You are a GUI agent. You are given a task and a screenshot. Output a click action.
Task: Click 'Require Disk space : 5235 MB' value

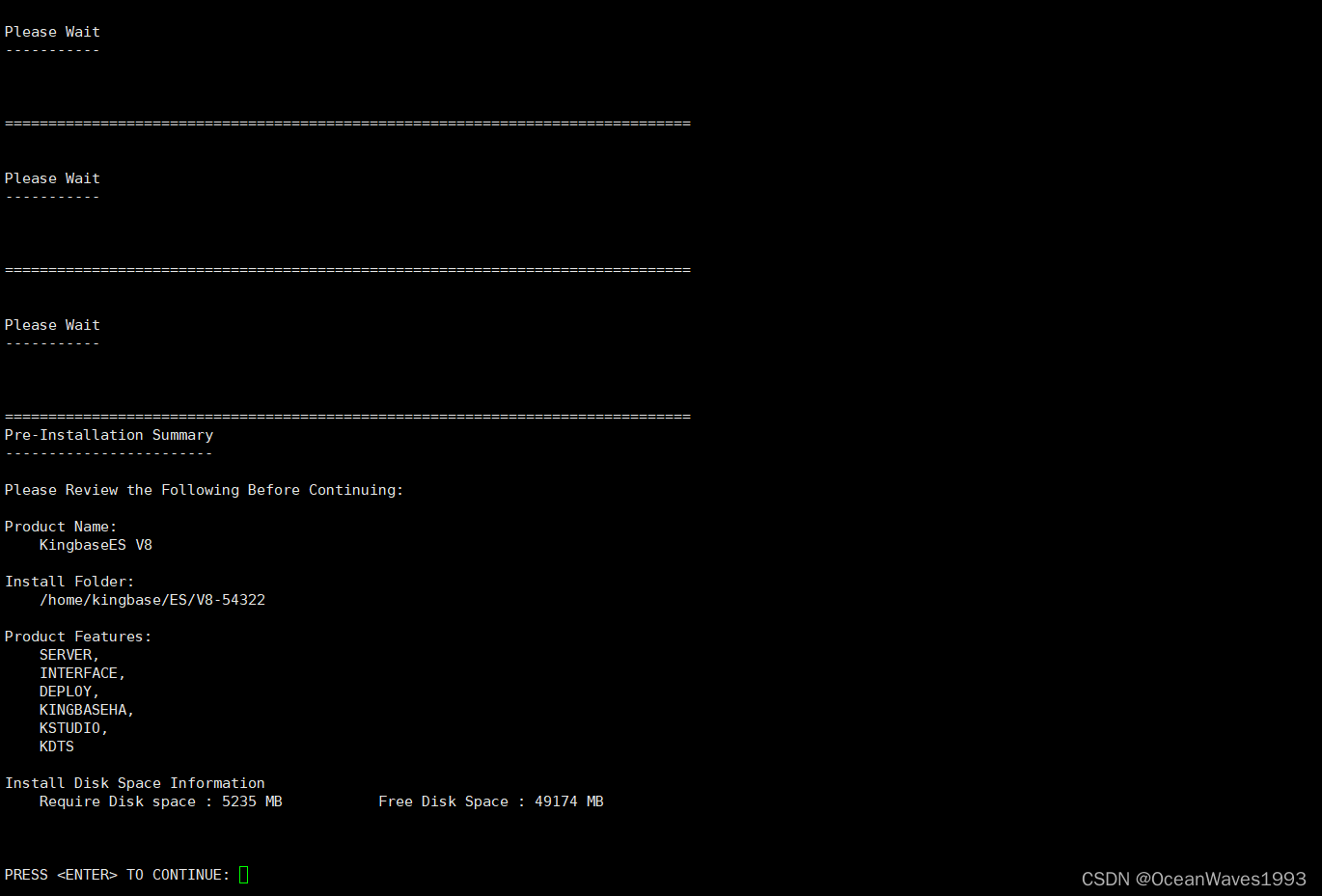161,801
